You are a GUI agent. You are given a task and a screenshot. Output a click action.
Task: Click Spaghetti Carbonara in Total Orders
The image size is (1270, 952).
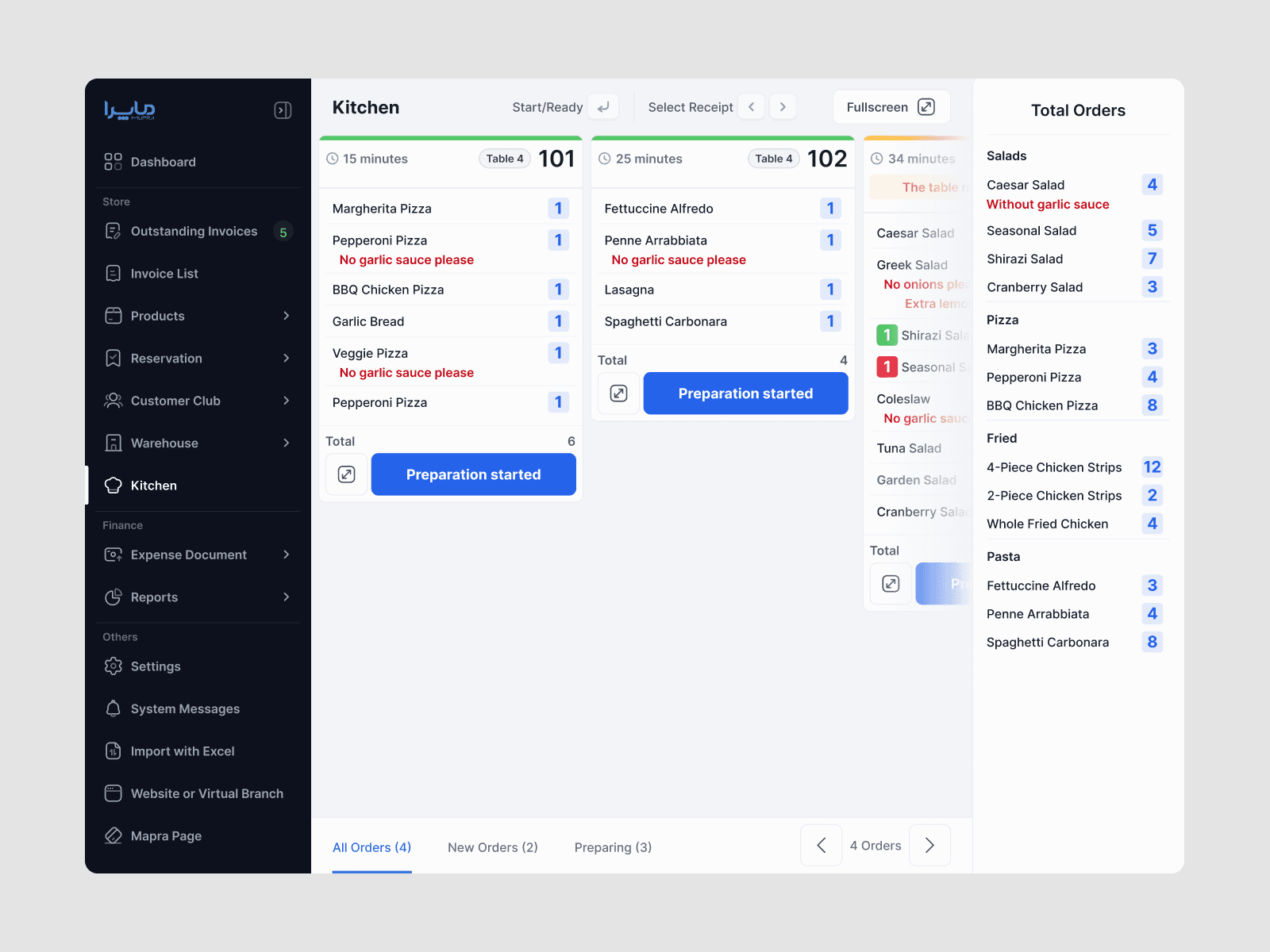1048,643
